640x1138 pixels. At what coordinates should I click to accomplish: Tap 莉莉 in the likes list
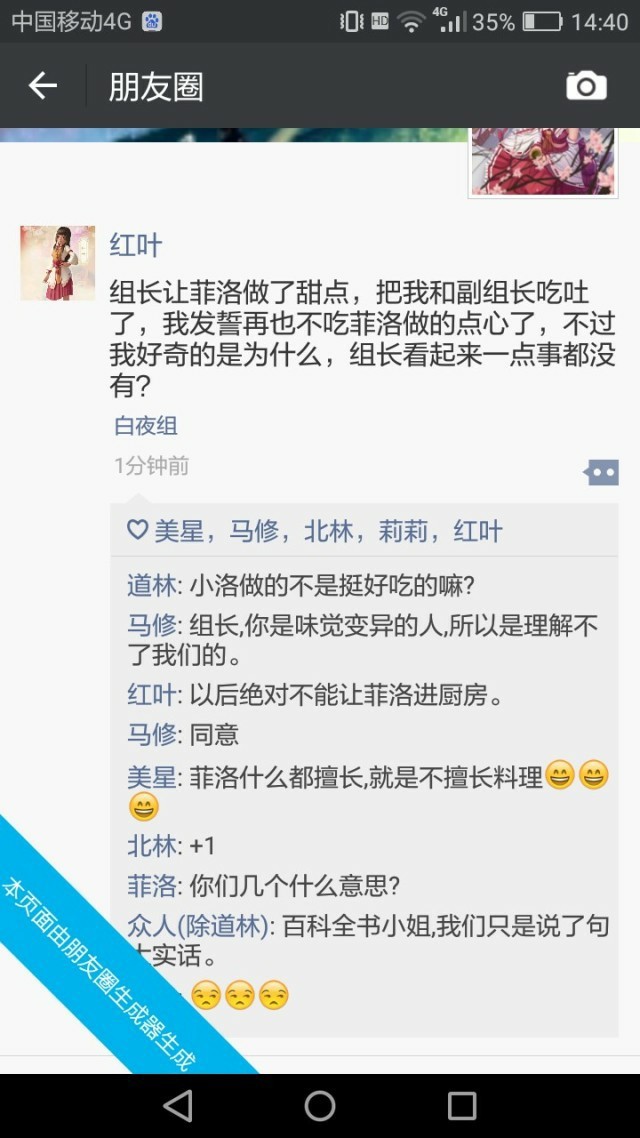point(403,531)
